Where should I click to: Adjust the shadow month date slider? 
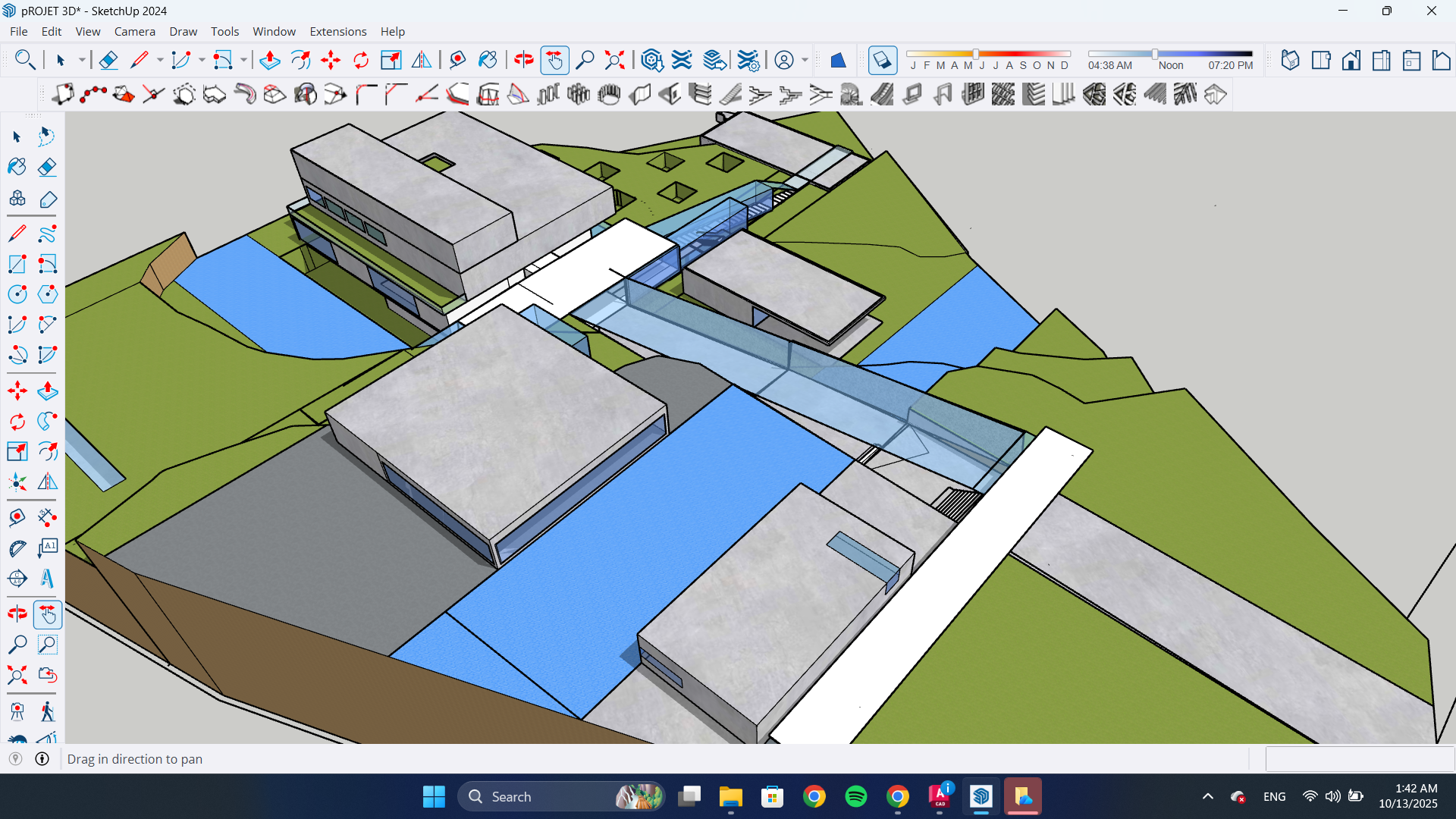(x=976, y=54)
